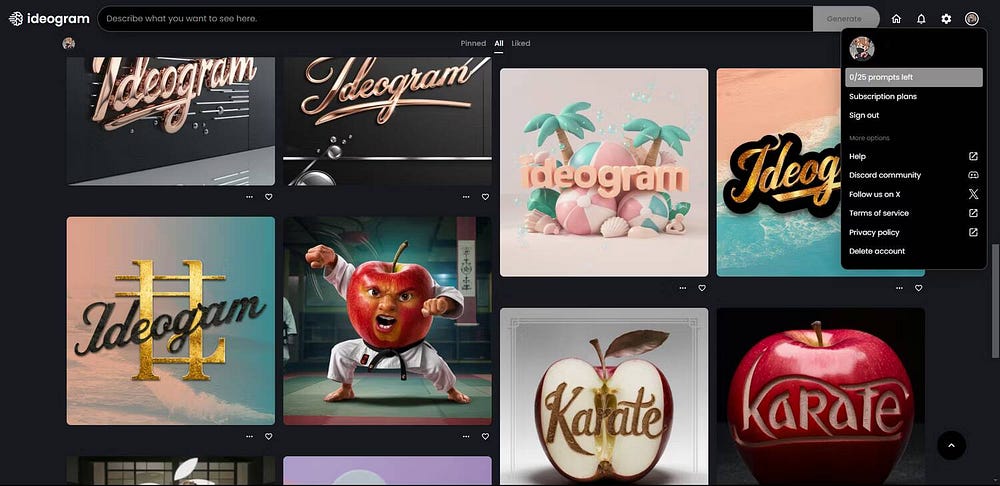
Task: Like the karate apple fighter image
Action: click(485, 437)
